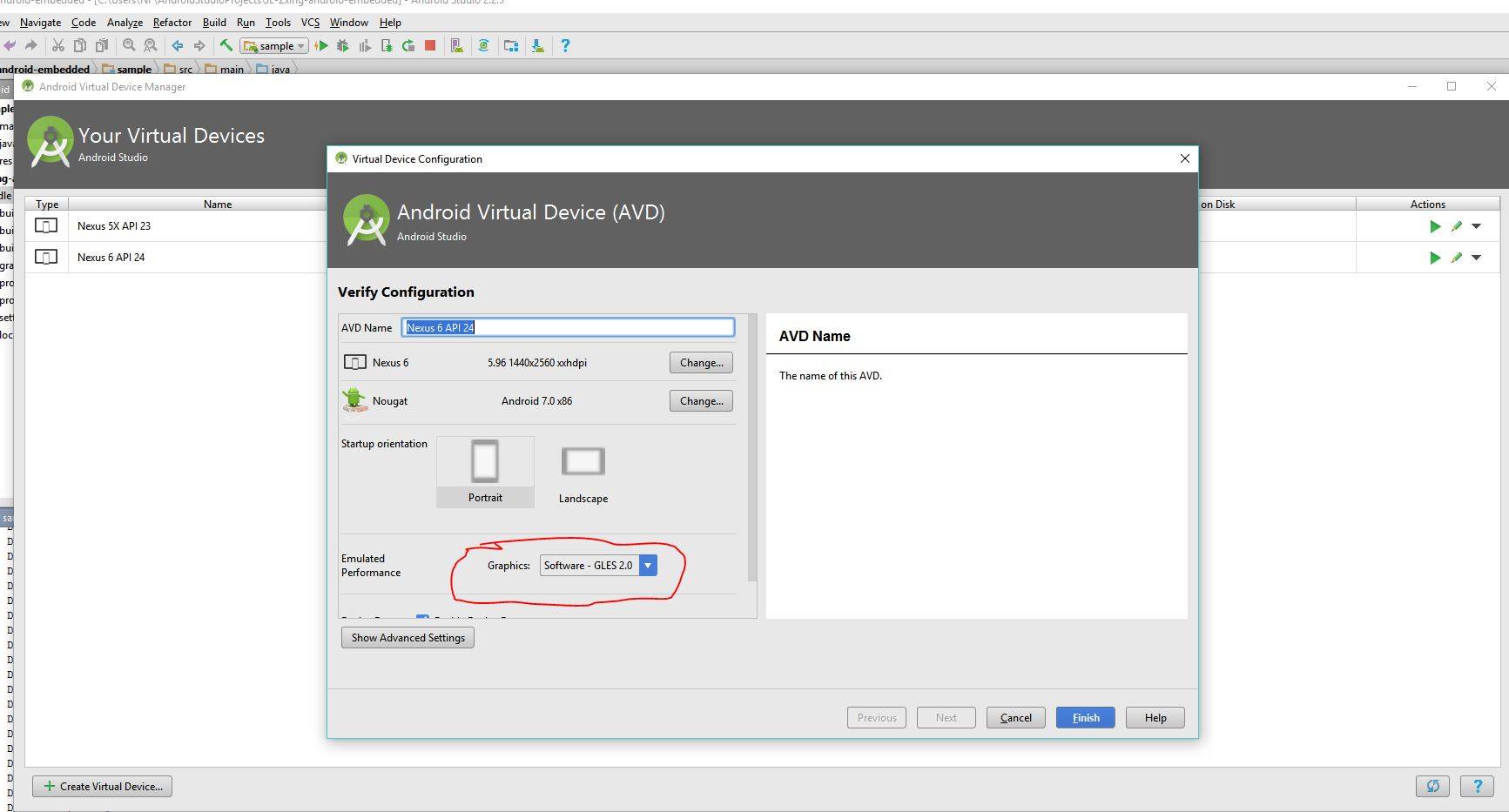Image resolution: width=1509 pixels, height=812 pixels.
Task: Launch the Nexus 5X API 23 emulator
Action: (1434, 226)
